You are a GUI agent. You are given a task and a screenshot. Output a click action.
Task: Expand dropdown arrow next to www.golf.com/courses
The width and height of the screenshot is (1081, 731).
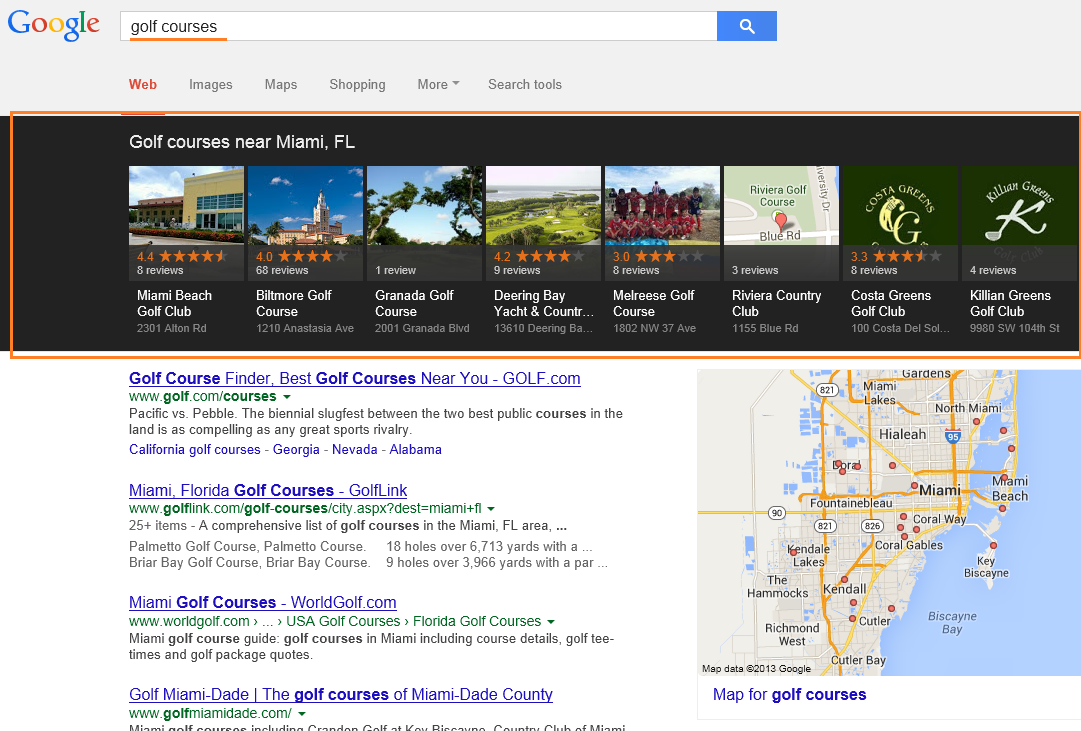287,397
